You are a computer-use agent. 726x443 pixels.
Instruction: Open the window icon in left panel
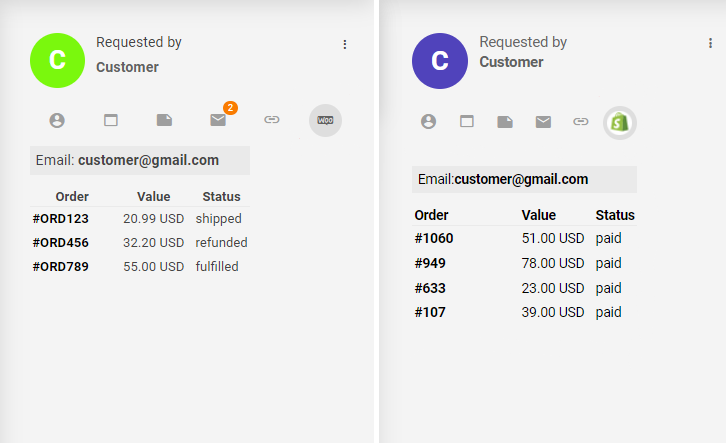coord(111,120)
